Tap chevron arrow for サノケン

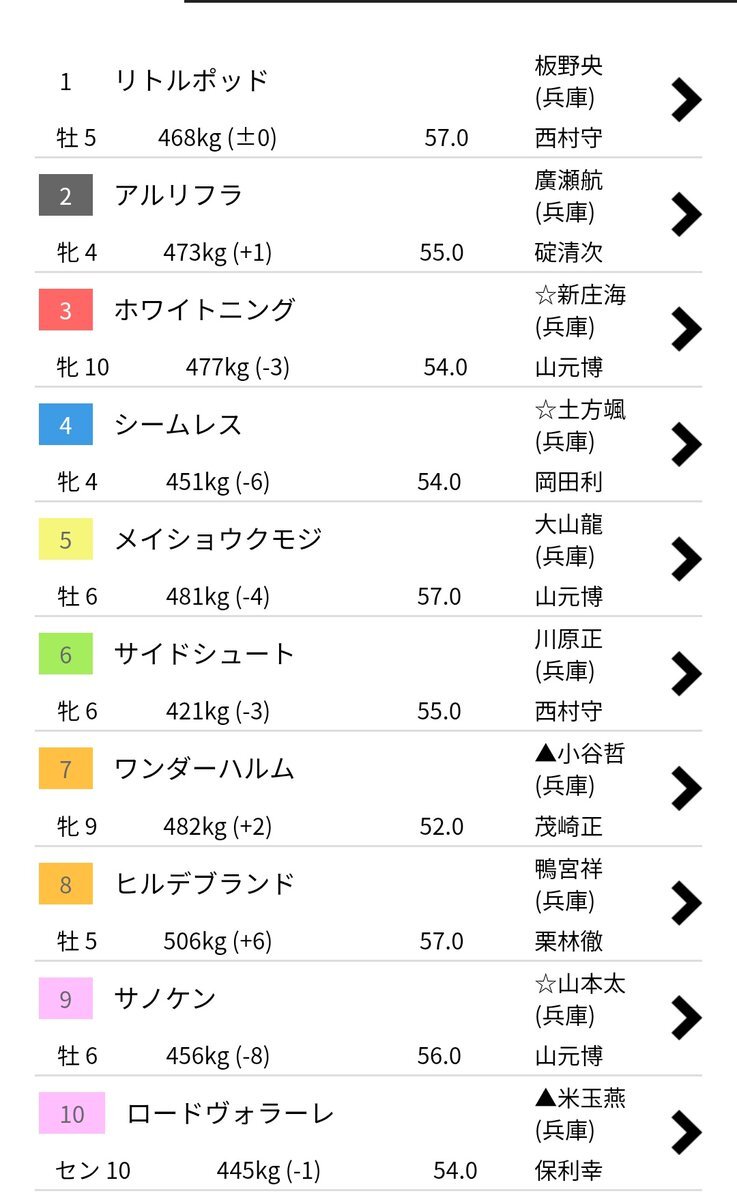pos(686,1018)
